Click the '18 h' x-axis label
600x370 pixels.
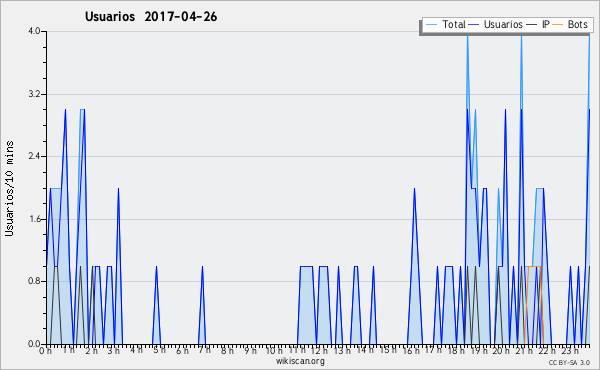pos(456,350)
